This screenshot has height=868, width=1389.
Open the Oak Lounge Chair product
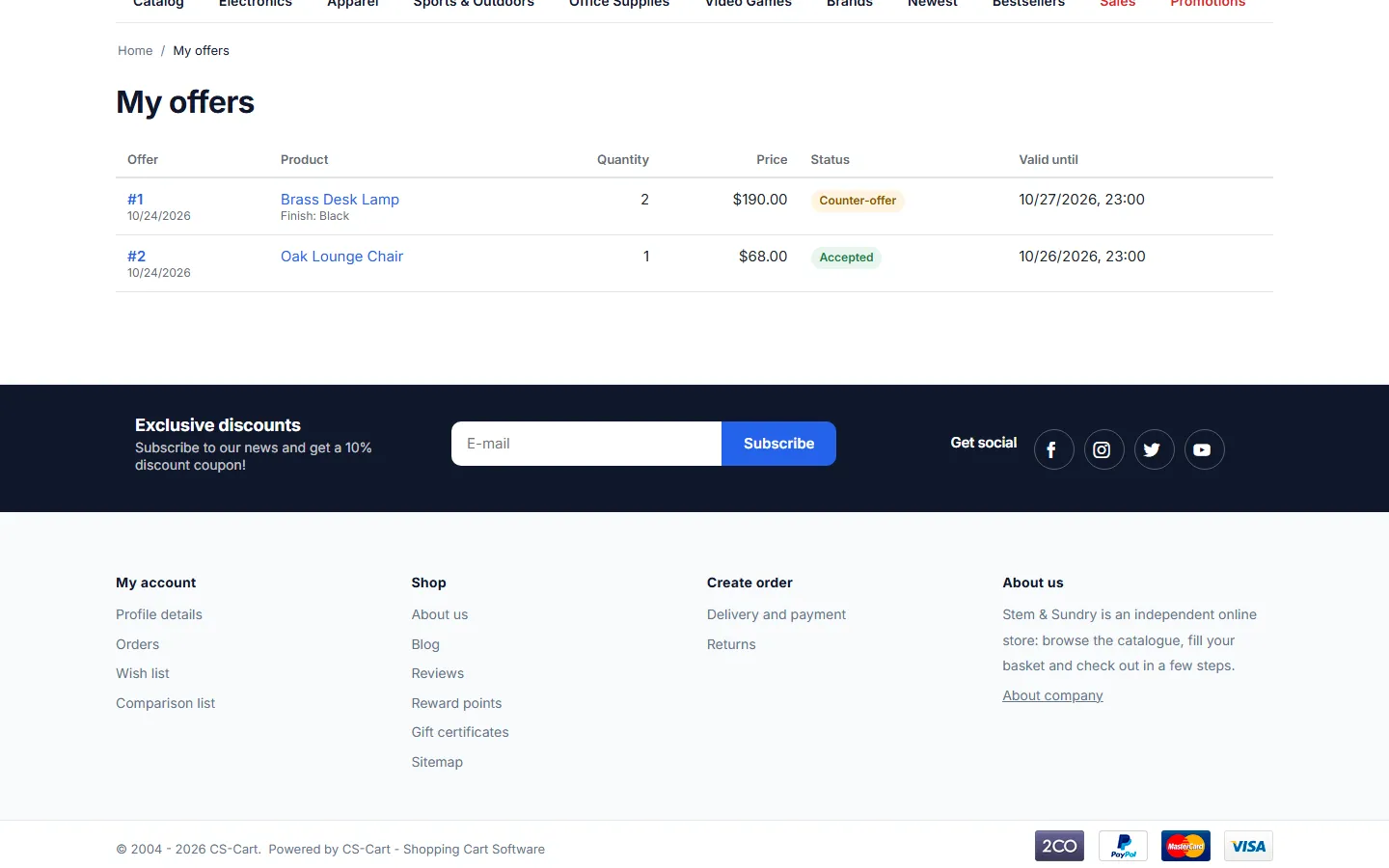[341, 257]
